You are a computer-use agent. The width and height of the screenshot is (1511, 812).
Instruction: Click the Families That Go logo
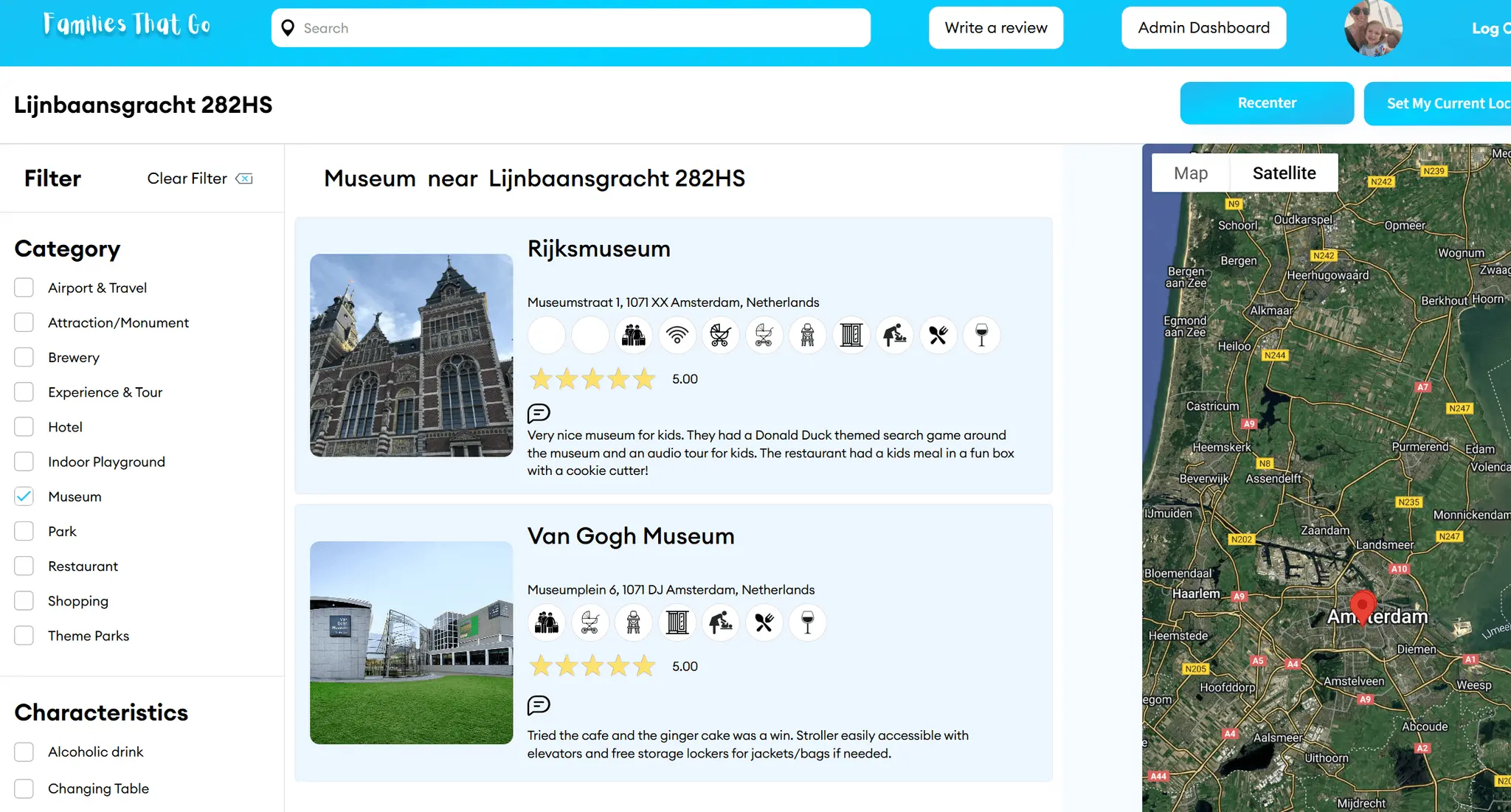point(127,25)
